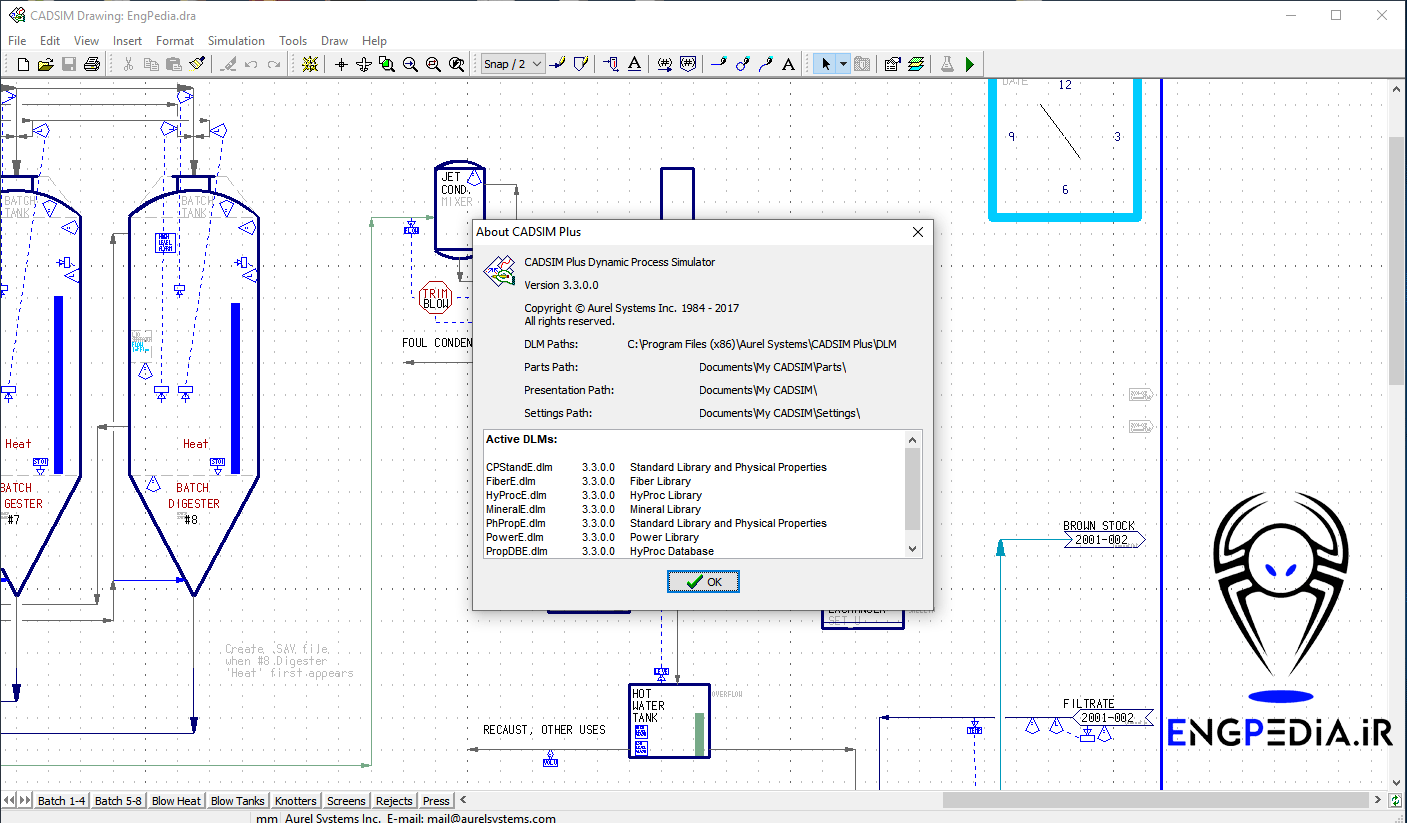Image resolution: width=1407 pixels, height=823 pixels.
Task: Open the Simulation menu
Action: click(x=236, y=41)
